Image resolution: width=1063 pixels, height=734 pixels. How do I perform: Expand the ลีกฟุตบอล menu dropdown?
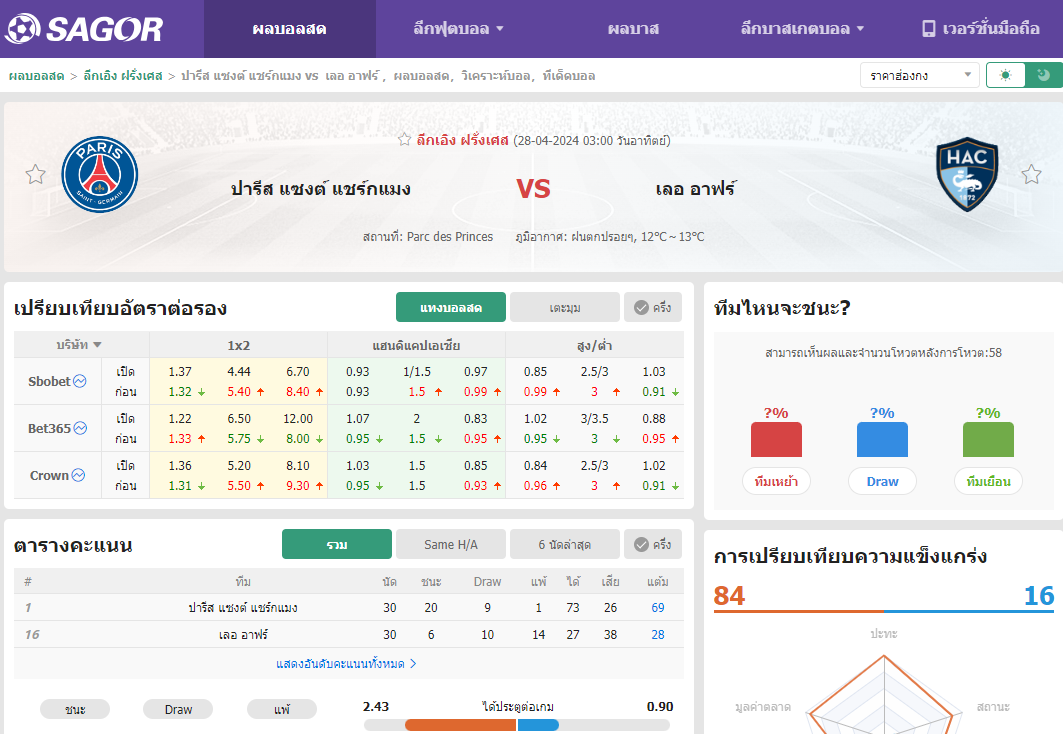tap(458, 28)
